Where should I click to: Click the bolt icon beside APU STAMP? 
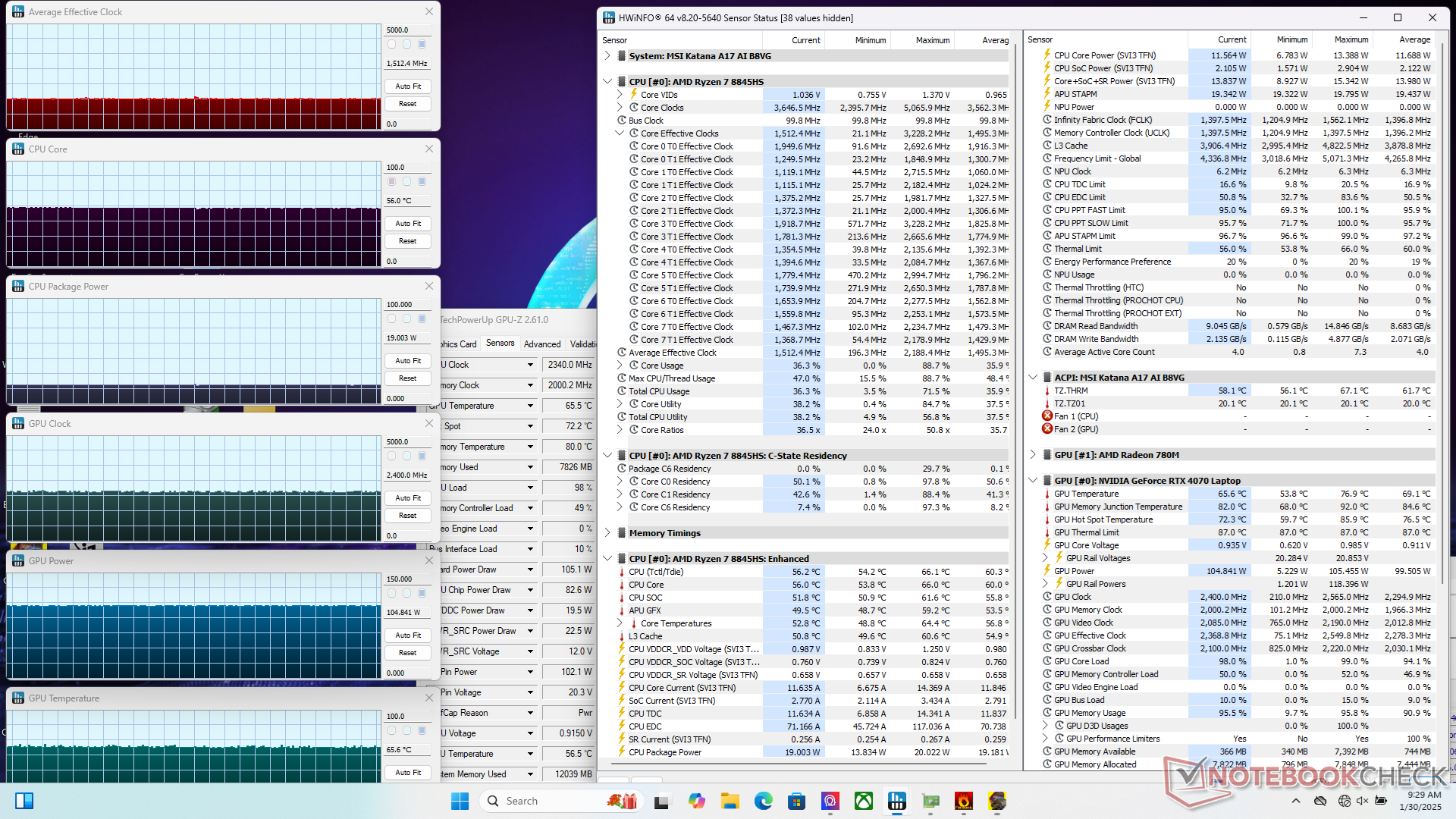1047,94
